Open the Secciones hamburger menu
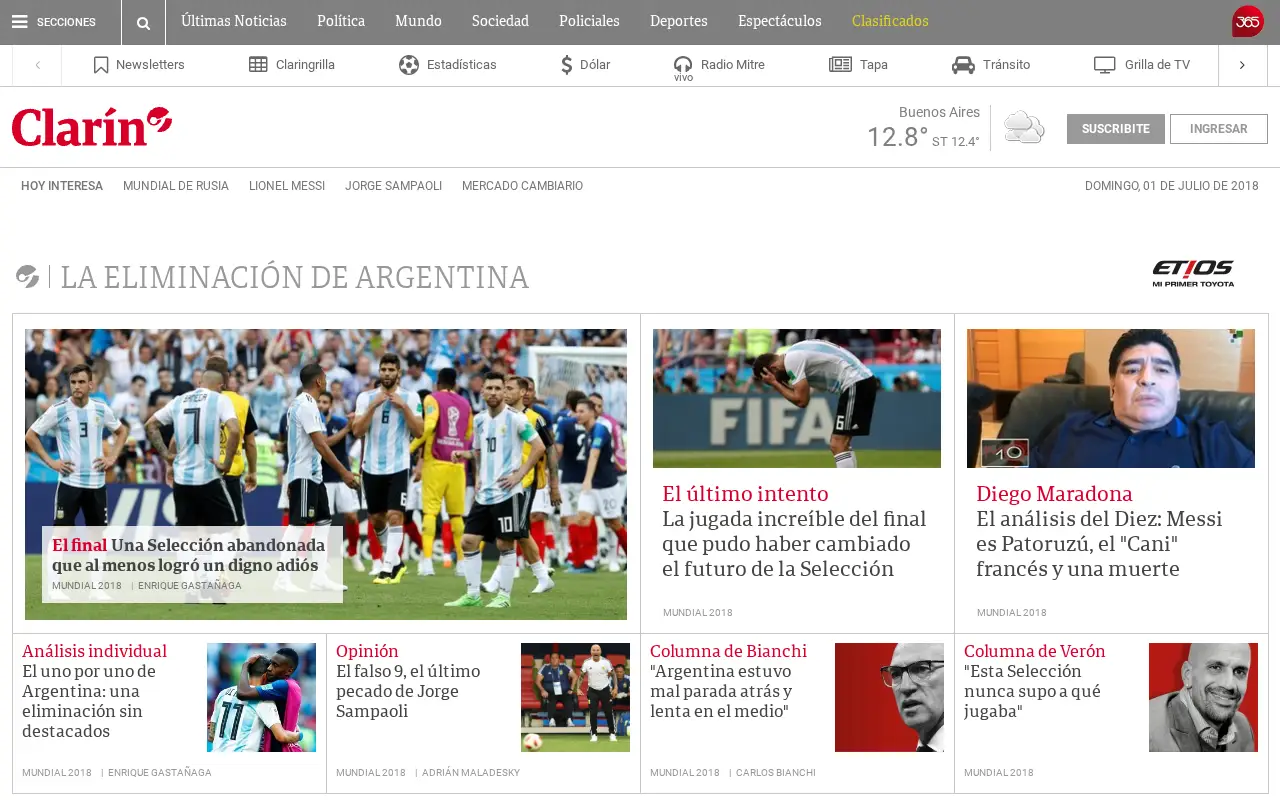The height and width of the screenshot is (800, 1280). 54,22
